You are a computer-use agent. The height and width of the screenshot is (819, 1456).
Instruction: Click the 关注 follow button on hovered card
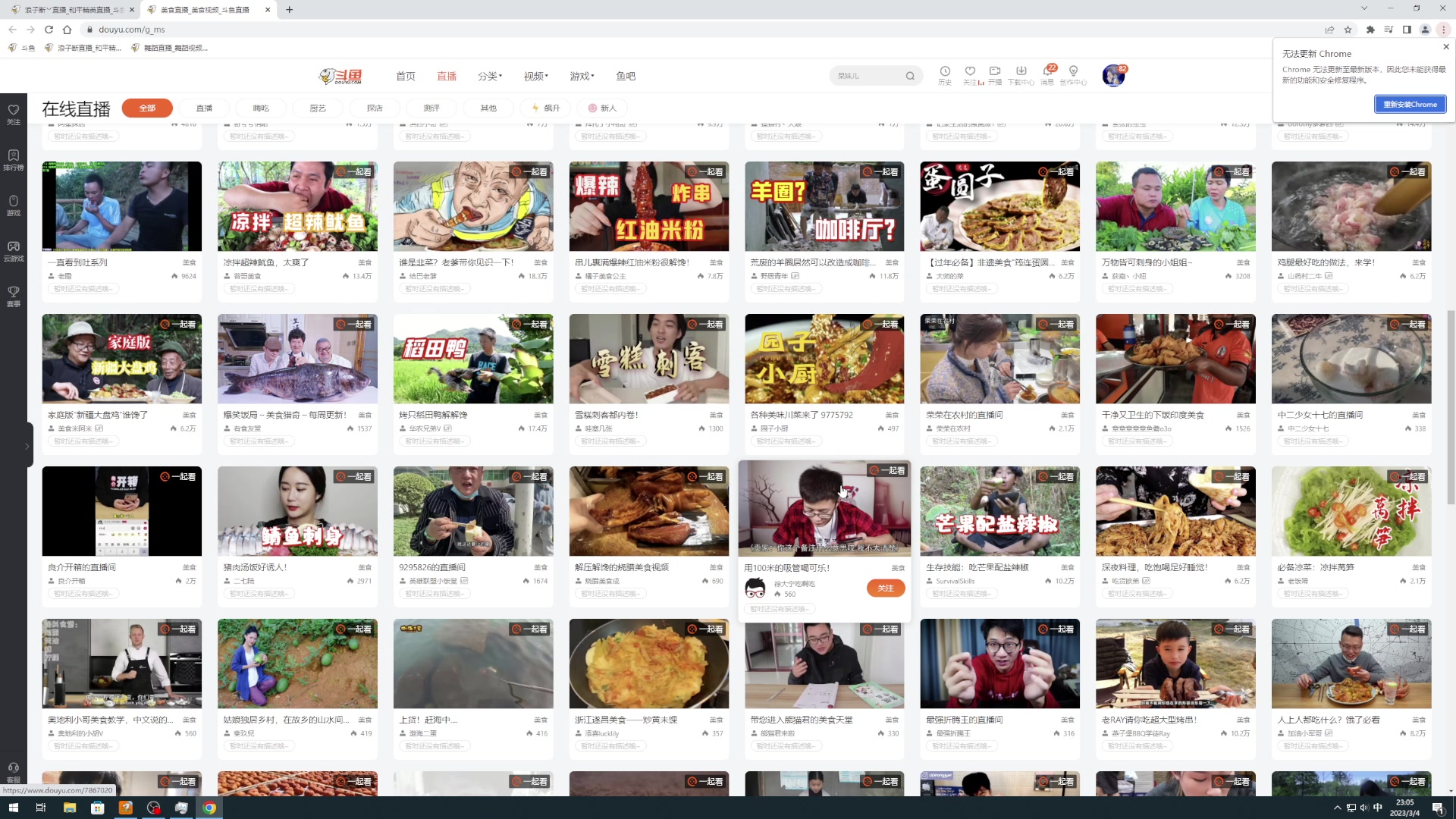click(886, 588)
